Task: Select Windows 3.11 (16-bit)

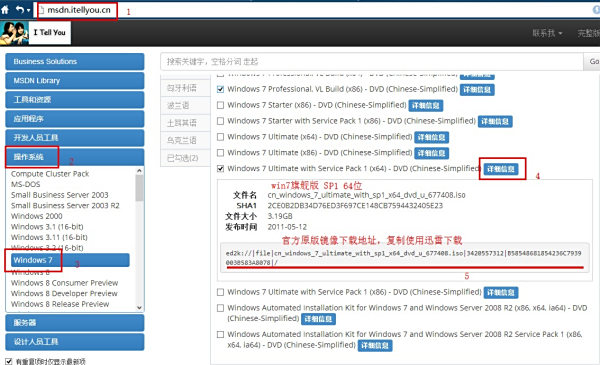Action: click(49, 237)
